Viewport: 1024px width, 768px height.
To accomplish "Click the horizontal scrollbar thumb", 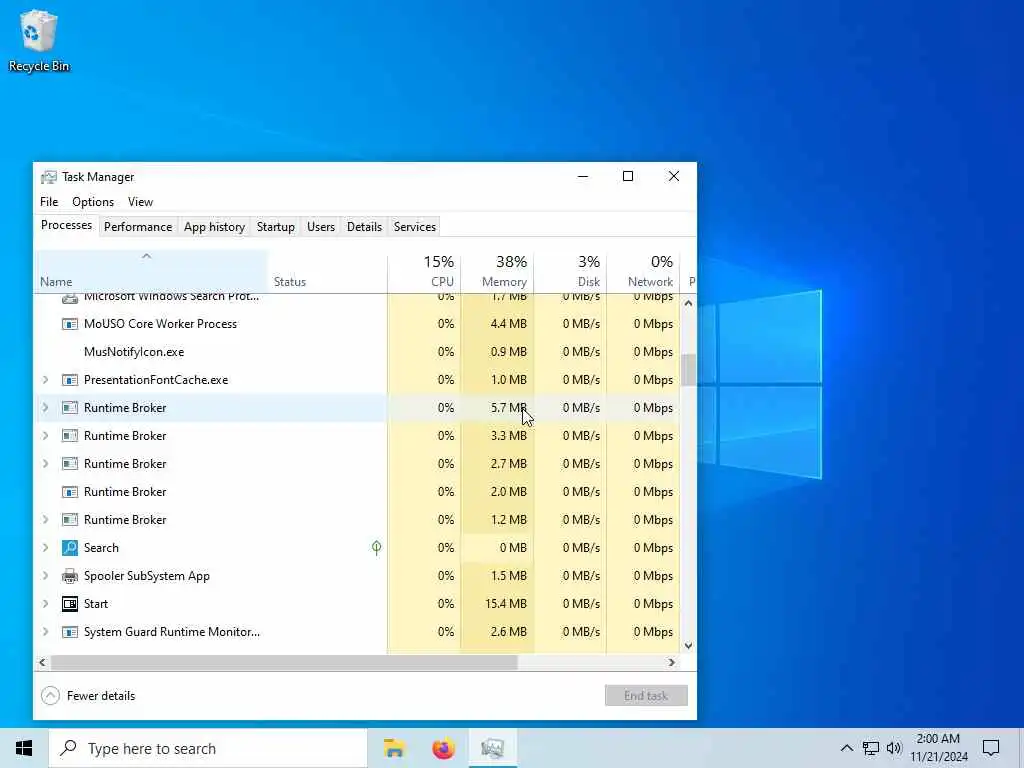I will (x=284, y=663).
